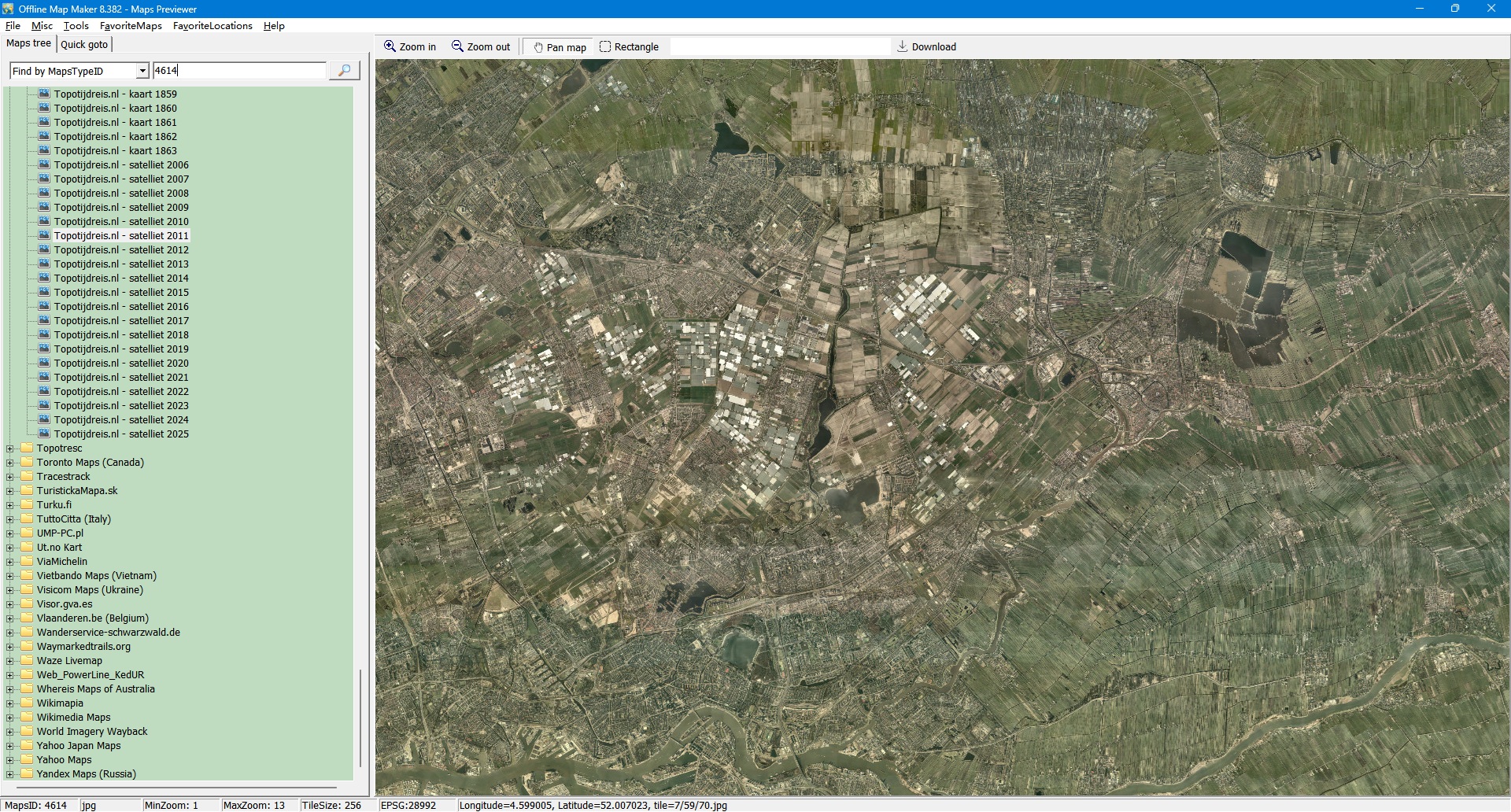
Task: Expand the Yandex Maps (Russia) folder
Action: tap(10, 774)
